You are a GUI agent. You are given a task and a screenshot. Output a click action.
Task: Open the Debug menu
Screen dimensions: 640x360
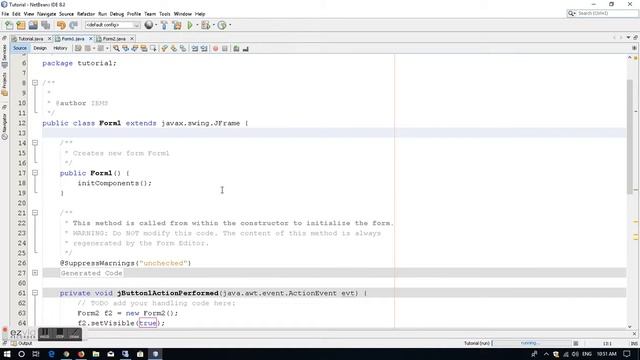(x=117, y=14)
